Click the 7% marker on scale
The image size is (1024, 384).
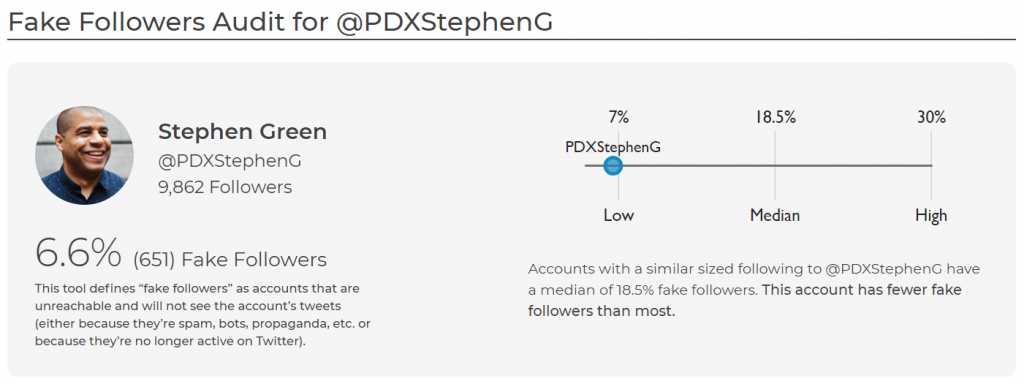click(618, 118)
